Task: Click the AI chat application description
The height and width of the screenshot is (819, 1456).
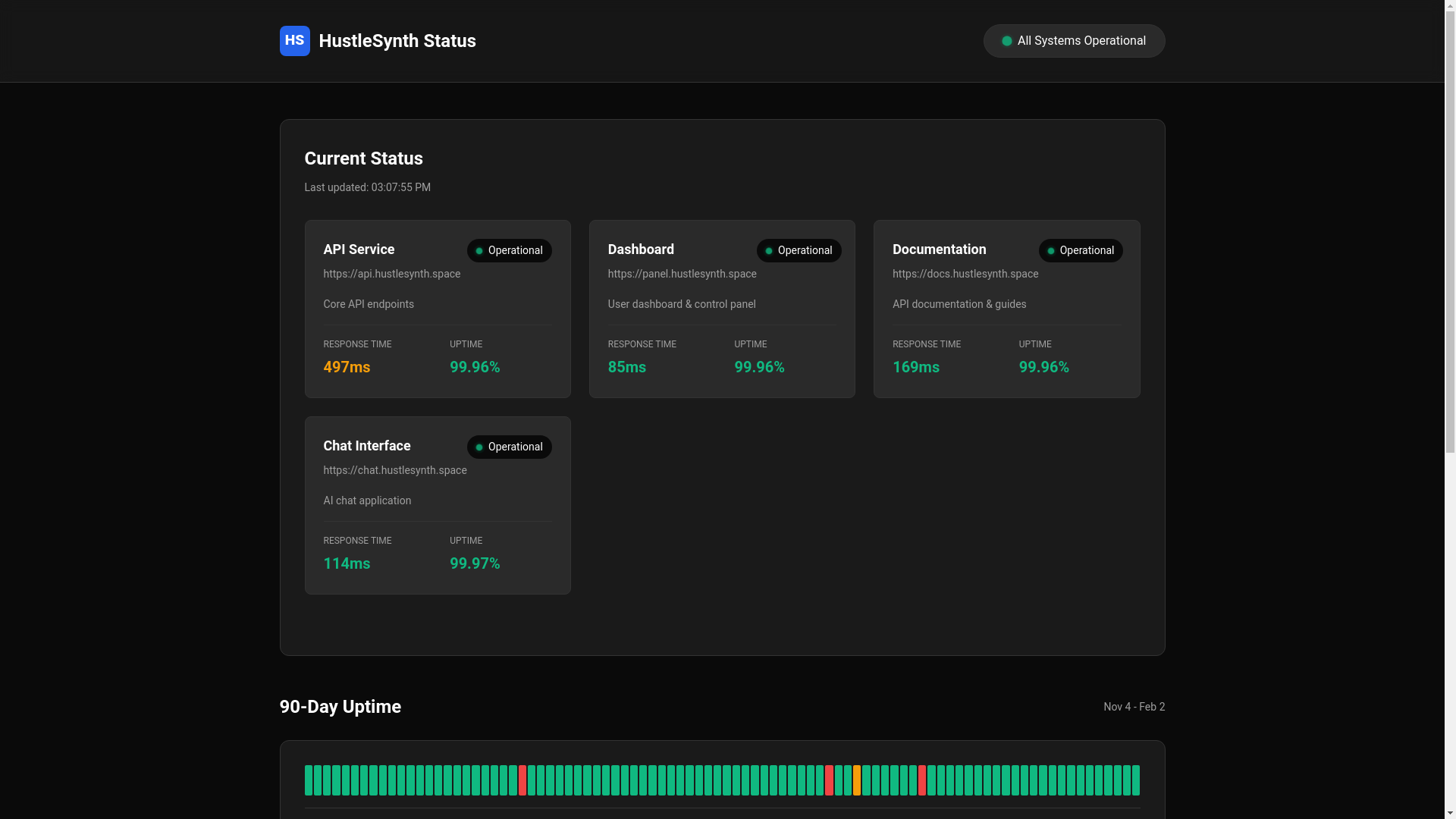Action: coord(367,500)
